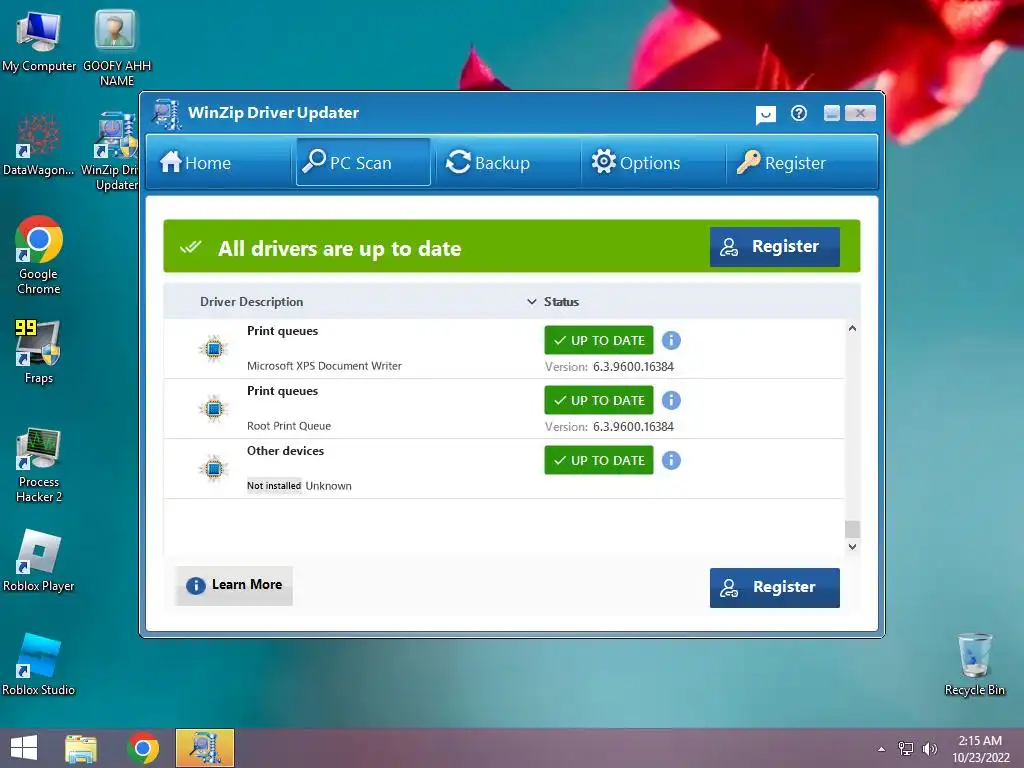The width and height of the screenshot is (1024, 768).
Task: Open GOOFY AHH NAME desktop icon
Action: click(116, 48)
